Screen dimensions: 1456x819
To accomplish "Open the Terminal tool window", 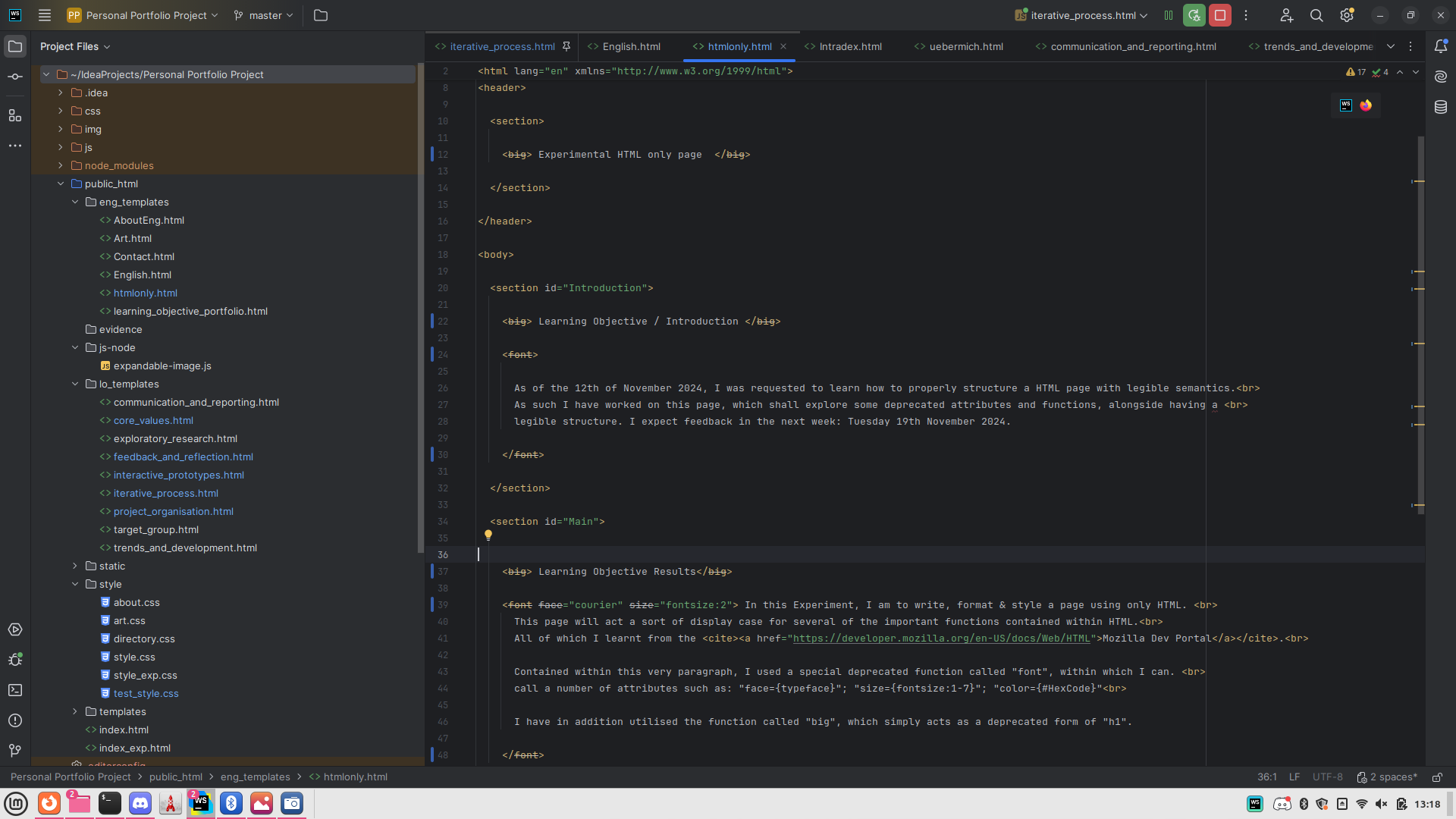I will 15,691.
